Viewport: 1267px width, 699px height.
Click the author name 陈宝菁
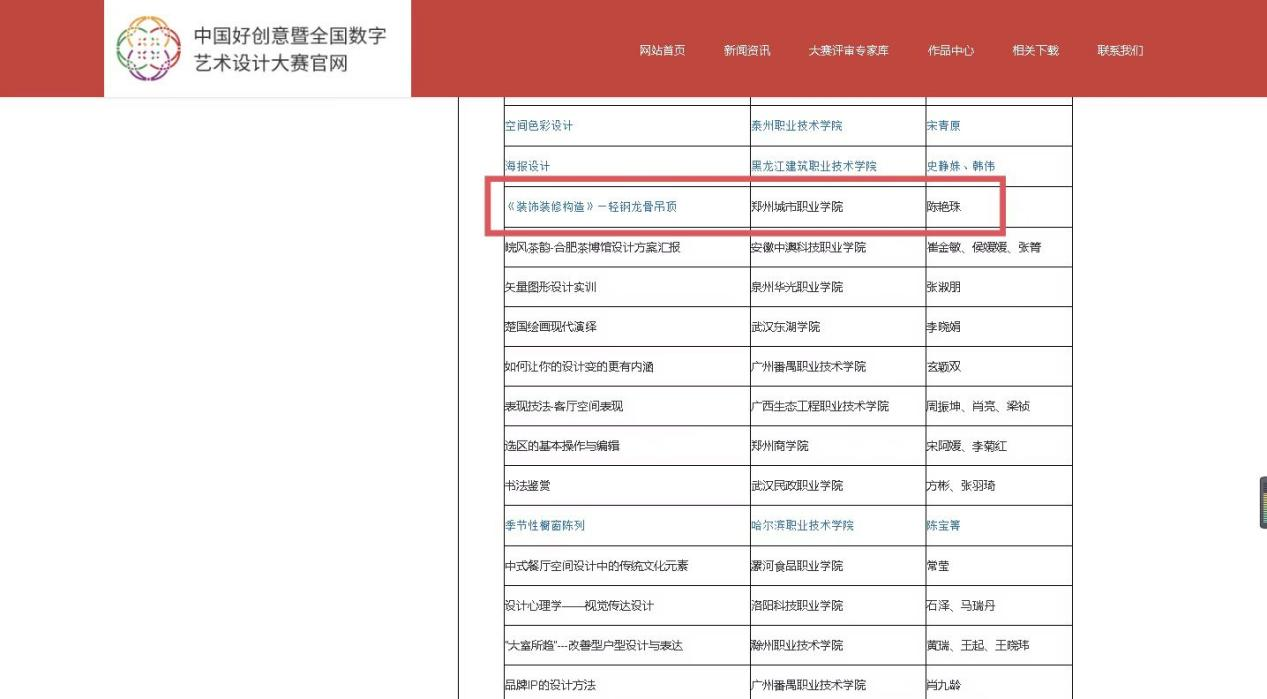pos(943,525)
